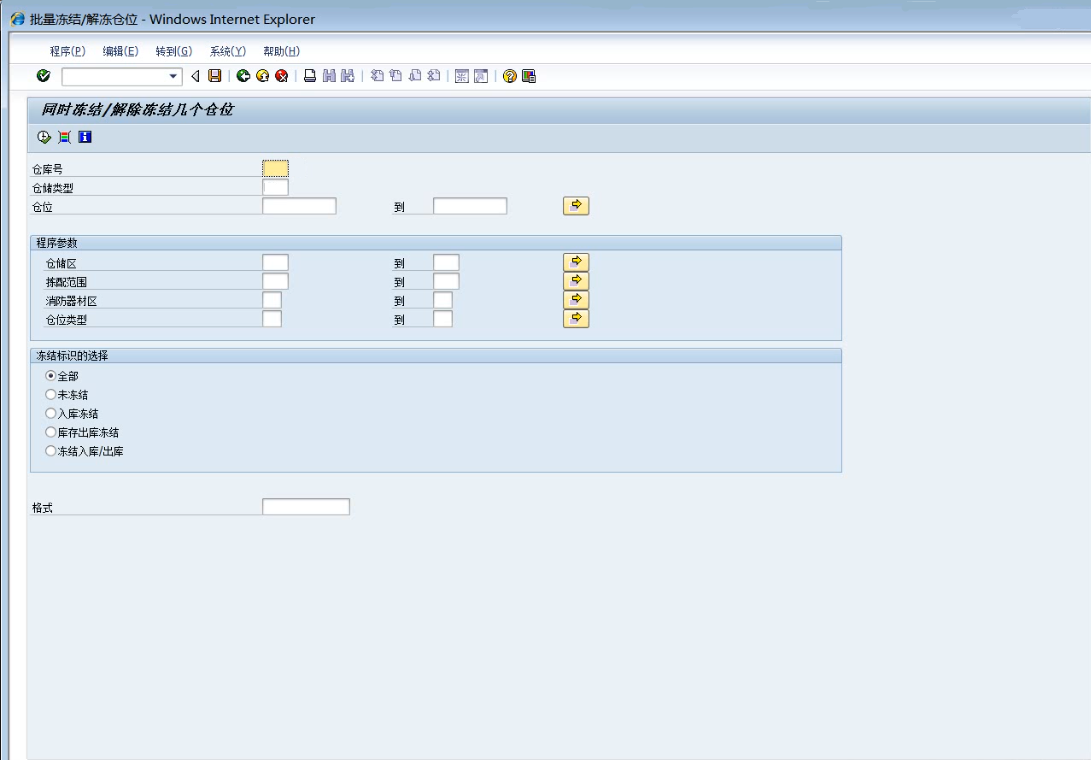Open multiple selection for 仓位 row
Viewport: 1091px width, 760px height.
click(x=576, y=206)
